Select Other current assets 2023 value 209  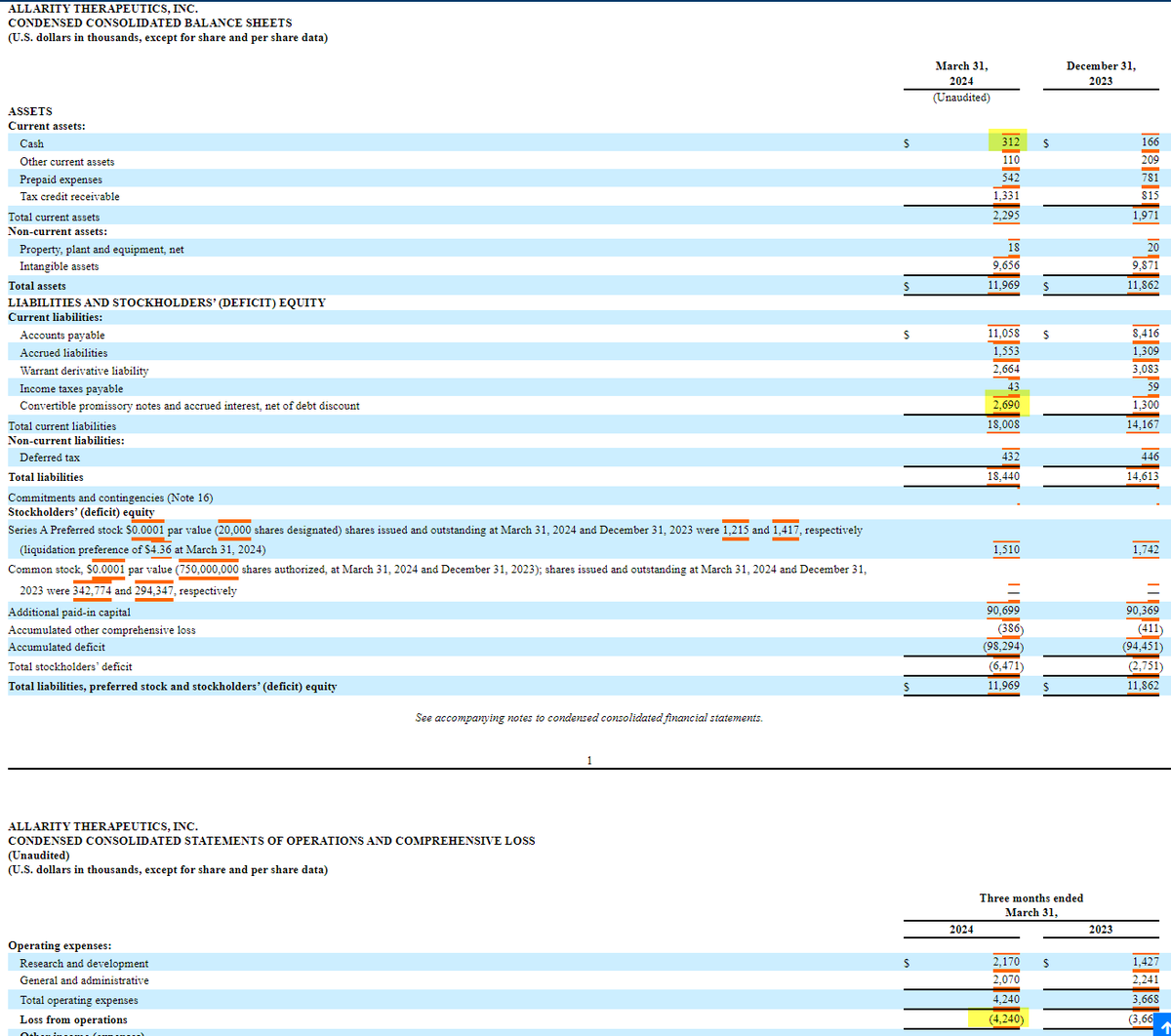[1149, 161]
